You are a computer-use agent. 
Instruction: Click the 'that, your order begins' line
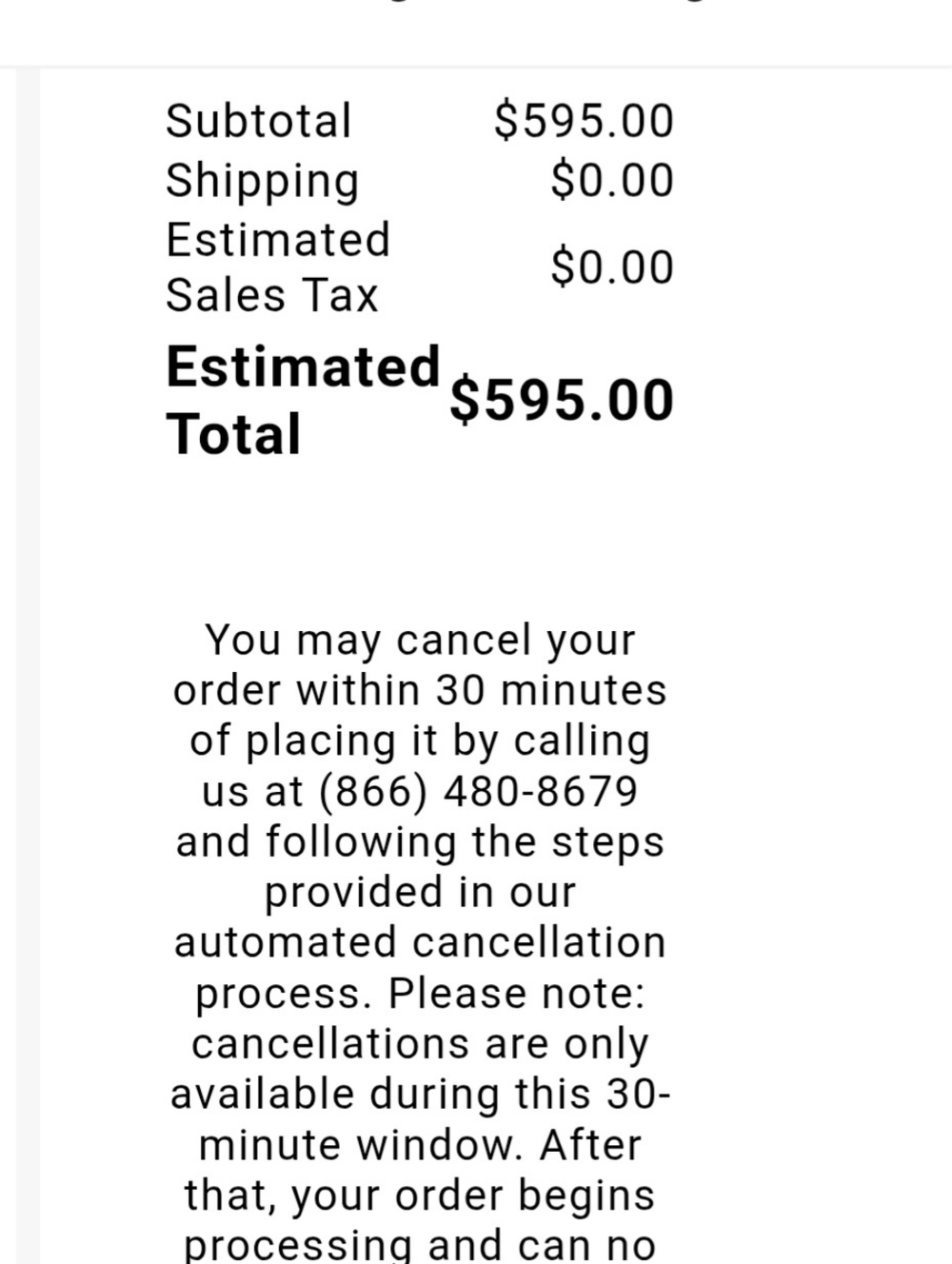click(420, 1195)
